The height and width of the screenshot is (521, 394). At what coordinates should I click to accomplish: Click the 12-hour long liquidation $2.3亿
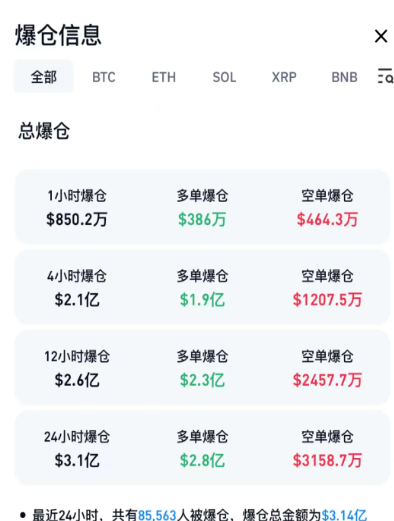pos(202,380)
